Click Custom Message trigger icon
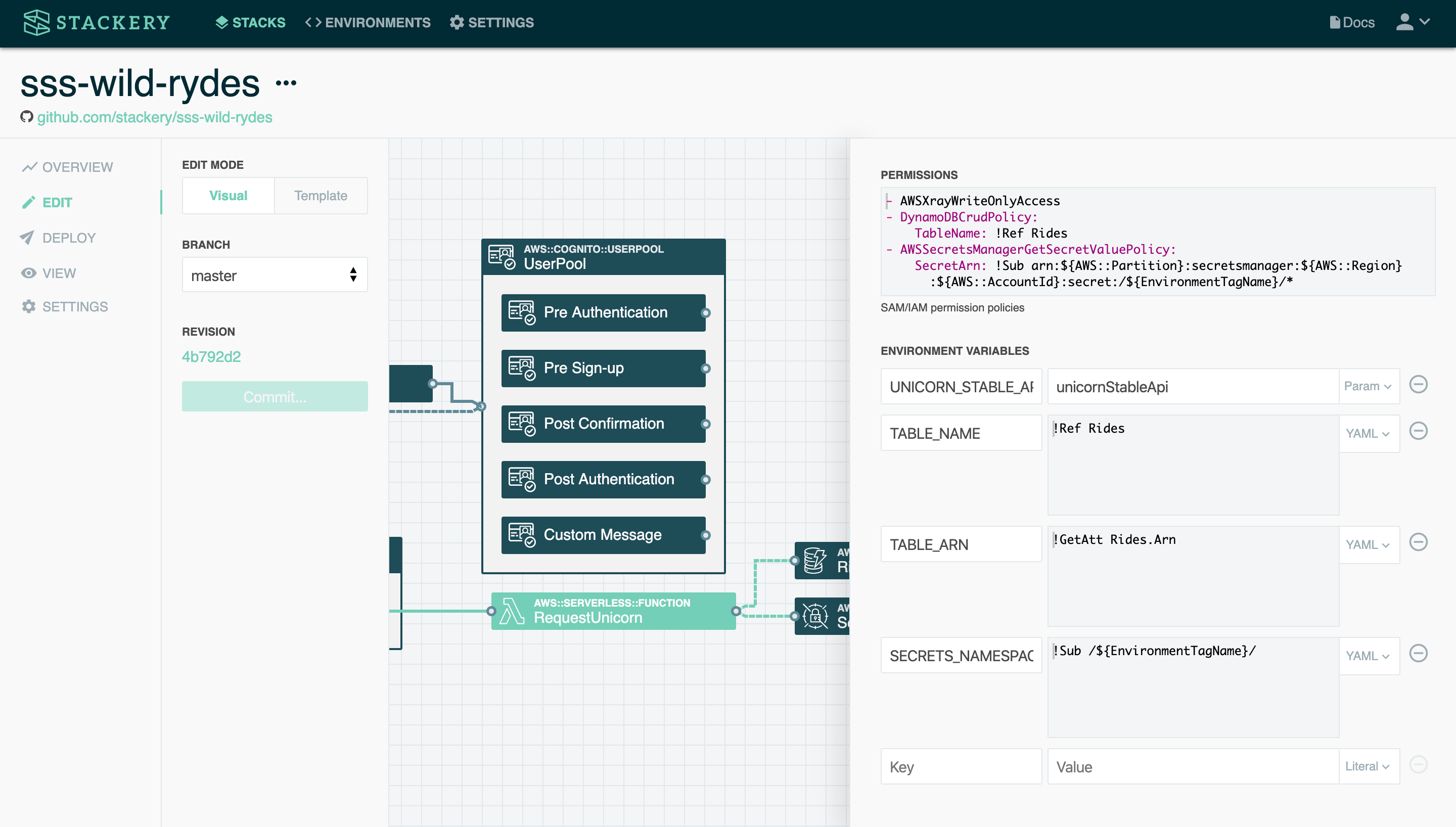The image size is (1456, 827). pos(522,535)
